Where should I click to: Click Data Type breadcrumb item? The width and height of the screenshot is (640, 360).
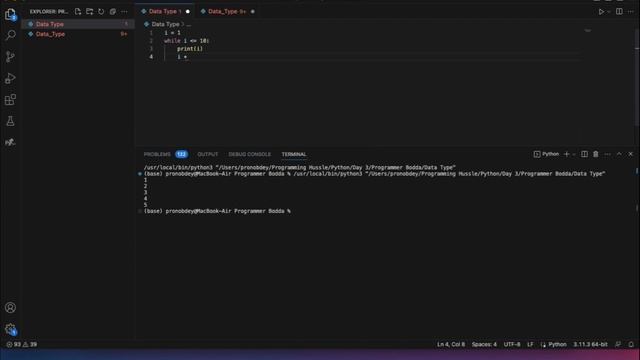point(165,24)
